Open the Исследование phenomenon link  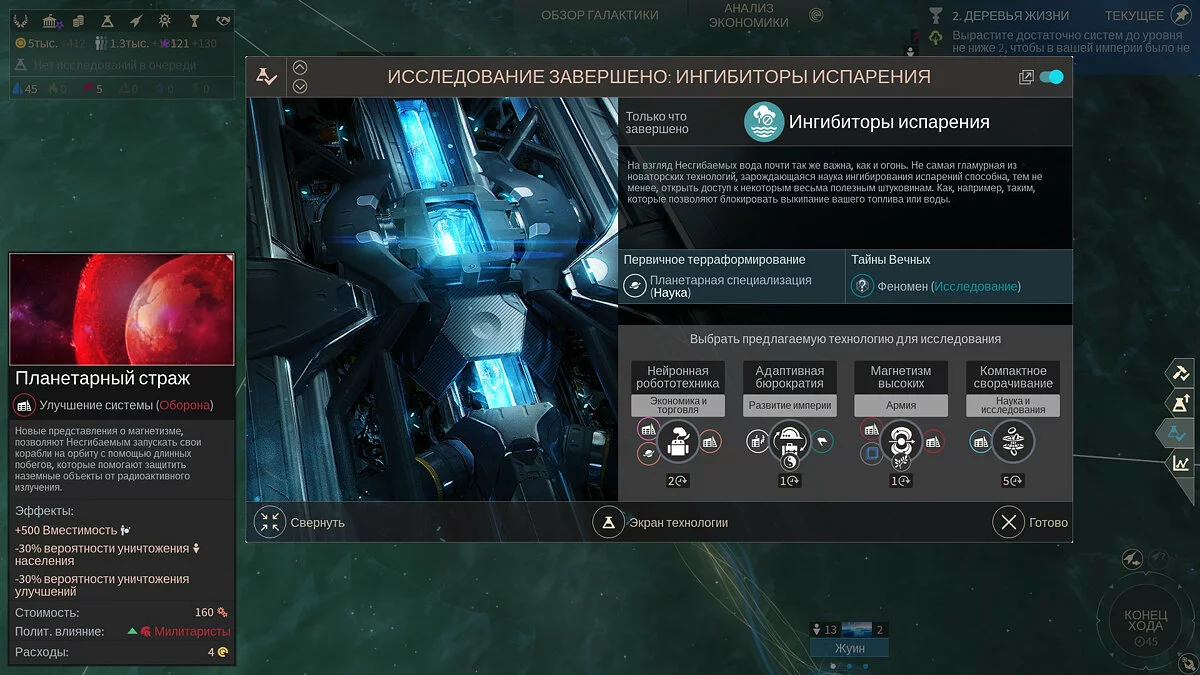coord(976,286)
